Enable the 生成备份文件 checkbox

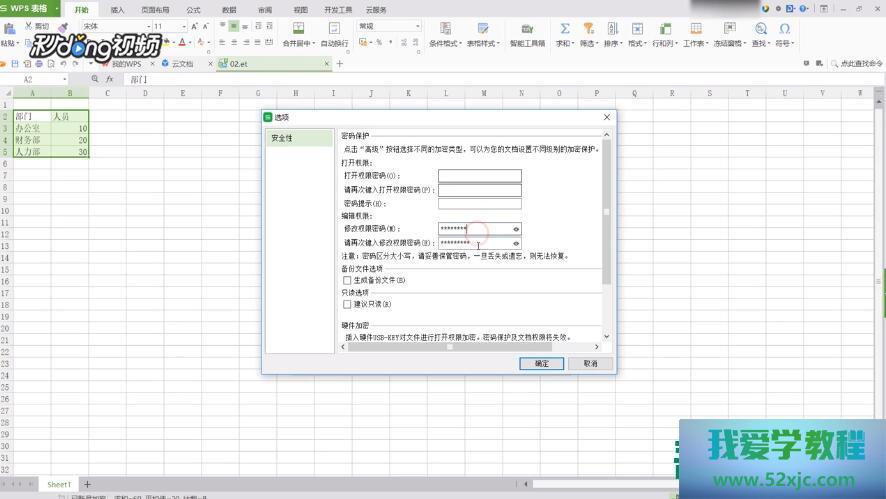pyautogui.click(x=347, y=281)
